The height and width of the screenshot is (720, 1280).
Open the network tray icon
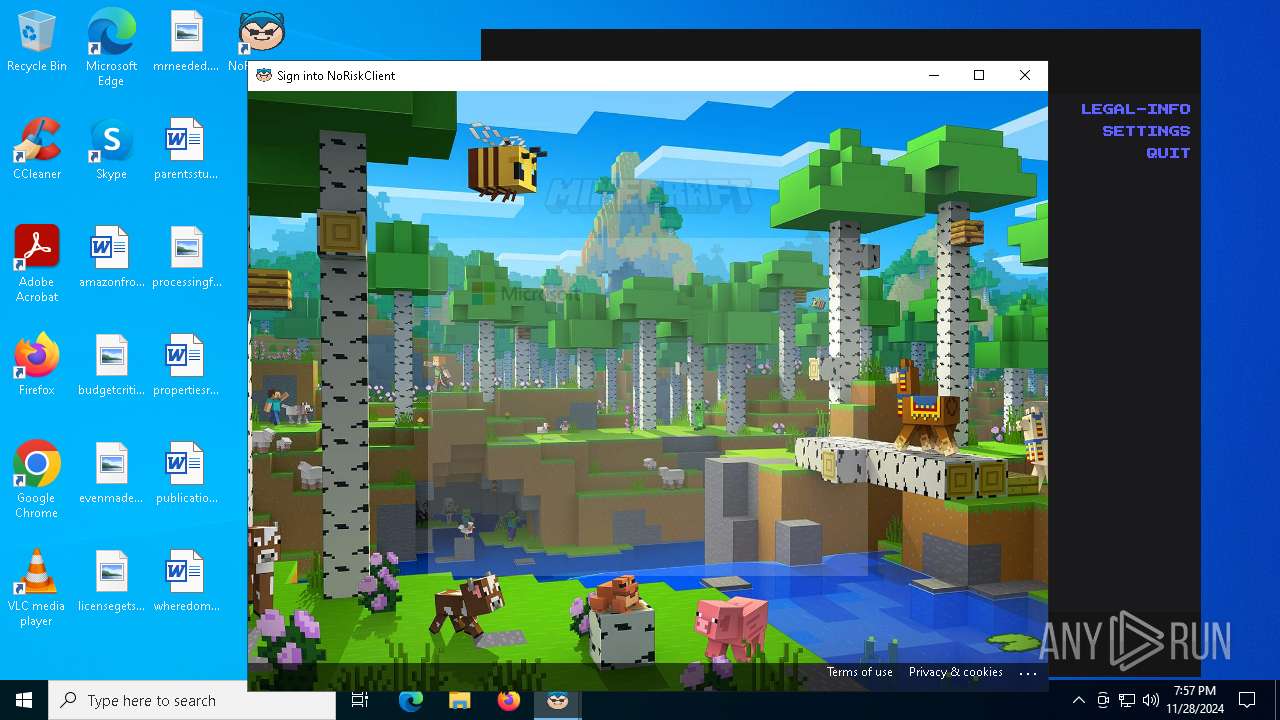click(x=1127, y=700)
